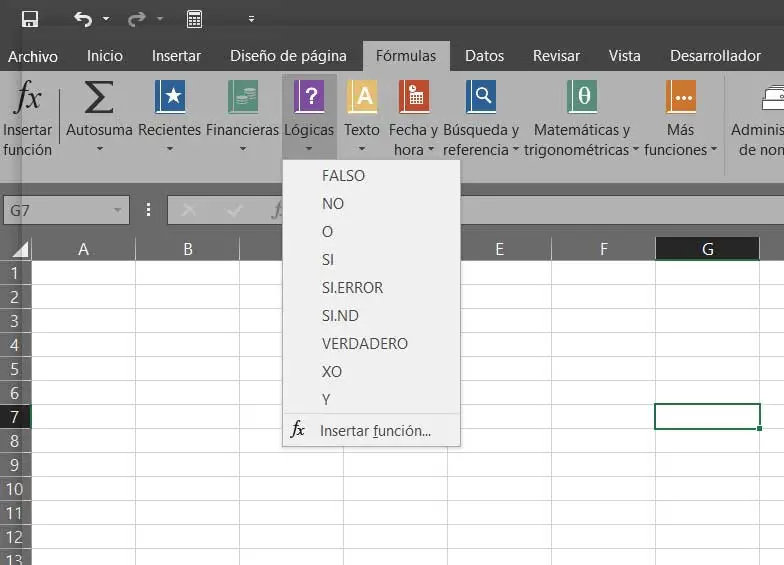
Task: Click the Undo arrow in toolbar
Action: [x=83, y=19]
